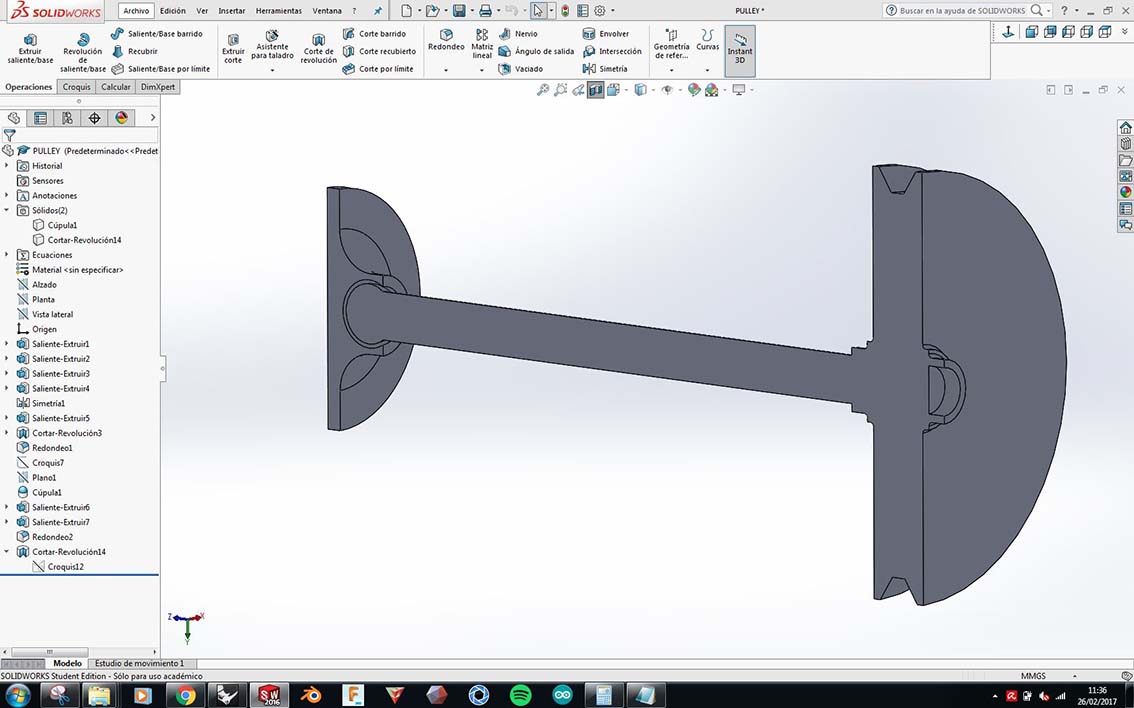Expand the Saliente-Extruir1 feature
Image resolution: width=1134 pixels, height=708 pixels.
7,344
